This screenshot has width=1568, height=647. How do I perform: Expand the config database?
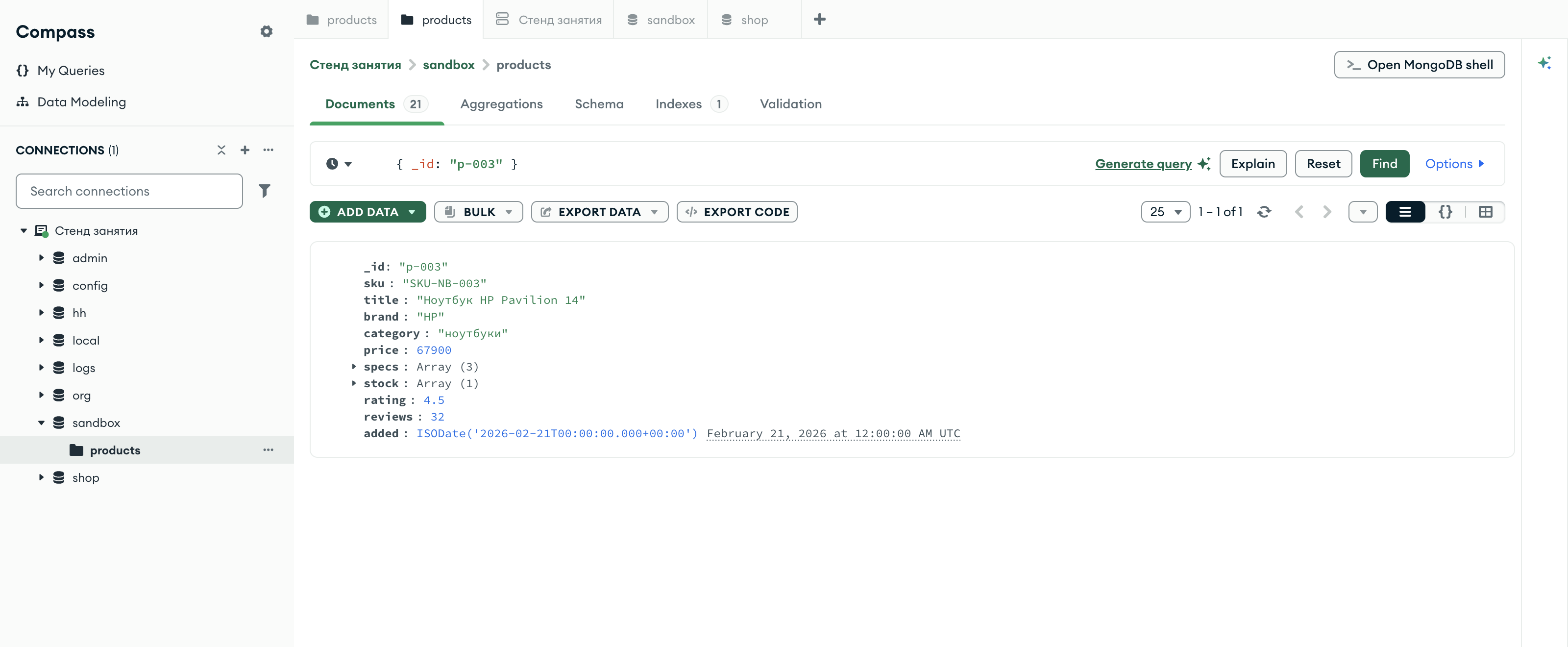click(41, 285)
